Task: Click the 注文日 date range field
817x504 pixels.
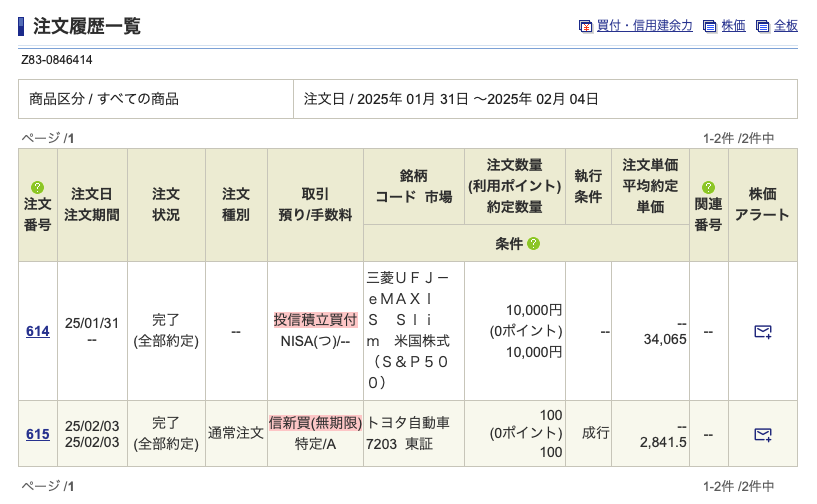Action: [450, 99]
